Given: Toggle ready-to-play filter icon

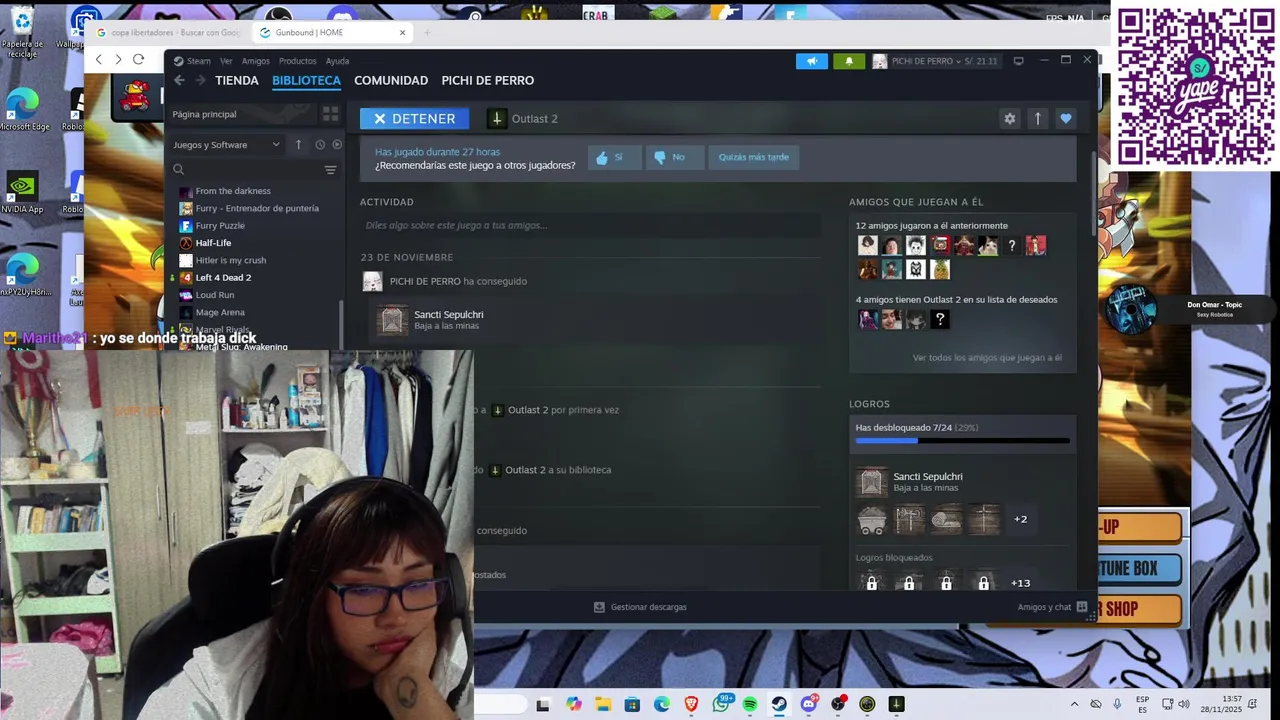Looking at the screenshot, I should pos(337,145).
